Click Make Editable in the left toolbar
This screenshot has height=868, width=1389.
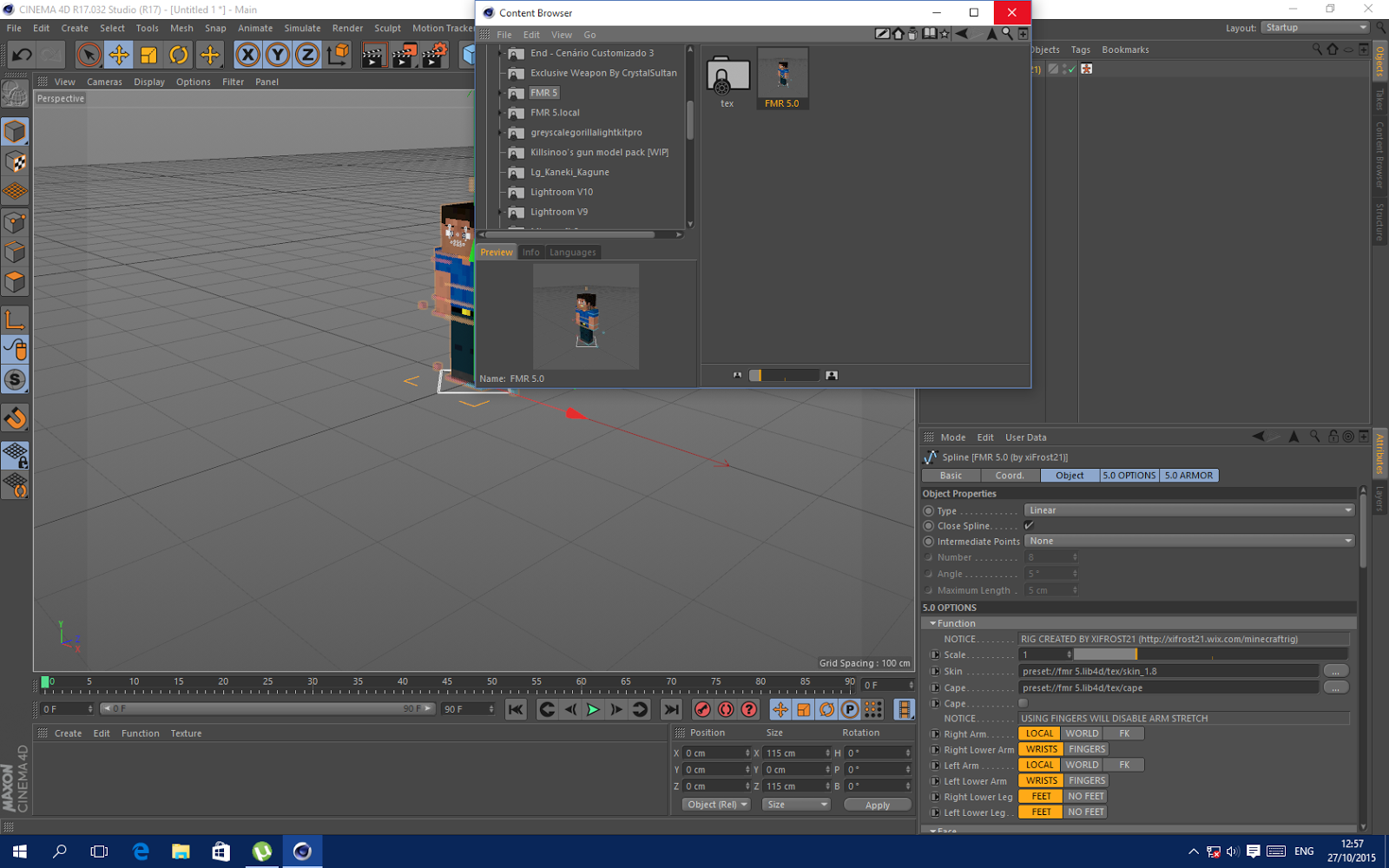[x=15, y=93]
